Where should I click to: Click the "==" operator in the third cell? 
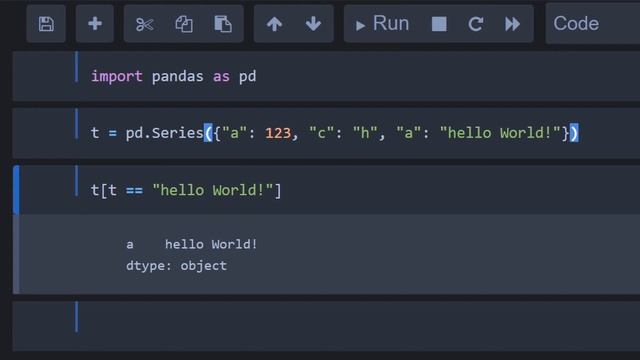point(134,191)
